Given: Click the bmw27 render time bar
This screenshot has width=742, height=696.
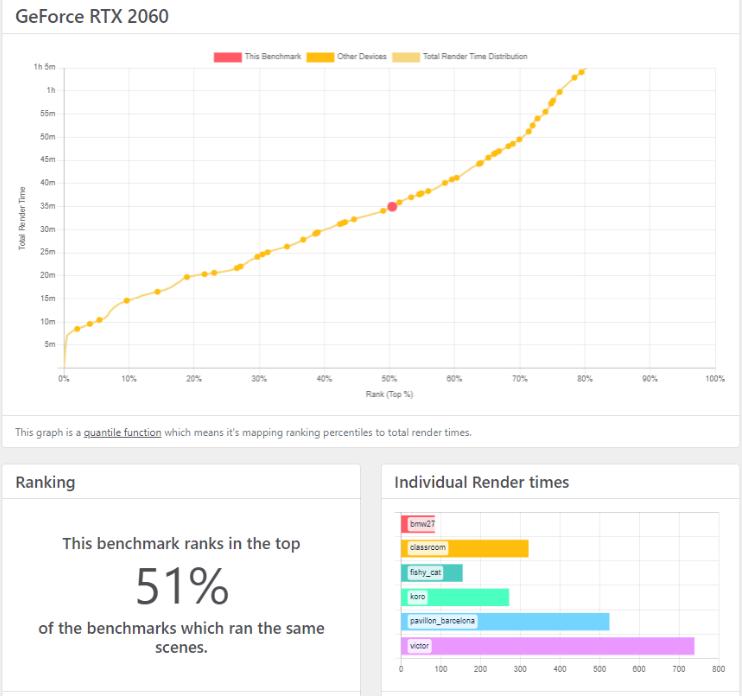Looking at the screenshot, I should tap(418, 524).
